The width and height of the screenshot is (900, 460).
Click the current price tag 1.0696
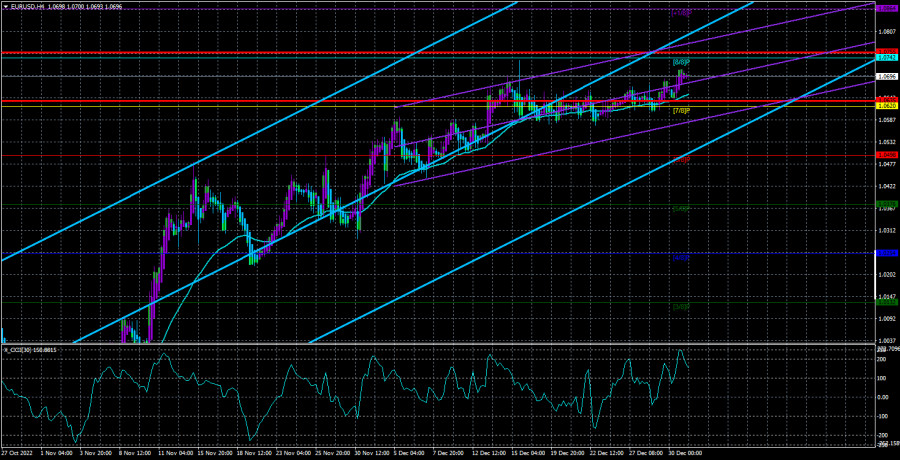[885, 76]
